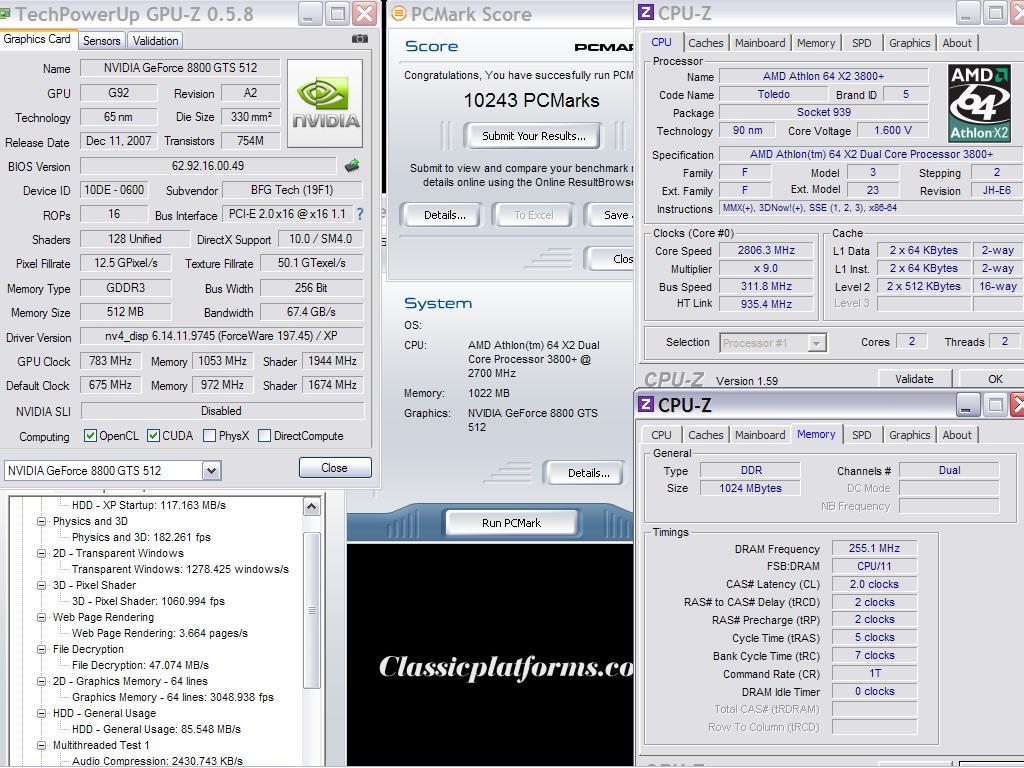The height and width of the screenshot is (768, 1024).
Task: Click the Driver Version field
Action: (221, 336)
